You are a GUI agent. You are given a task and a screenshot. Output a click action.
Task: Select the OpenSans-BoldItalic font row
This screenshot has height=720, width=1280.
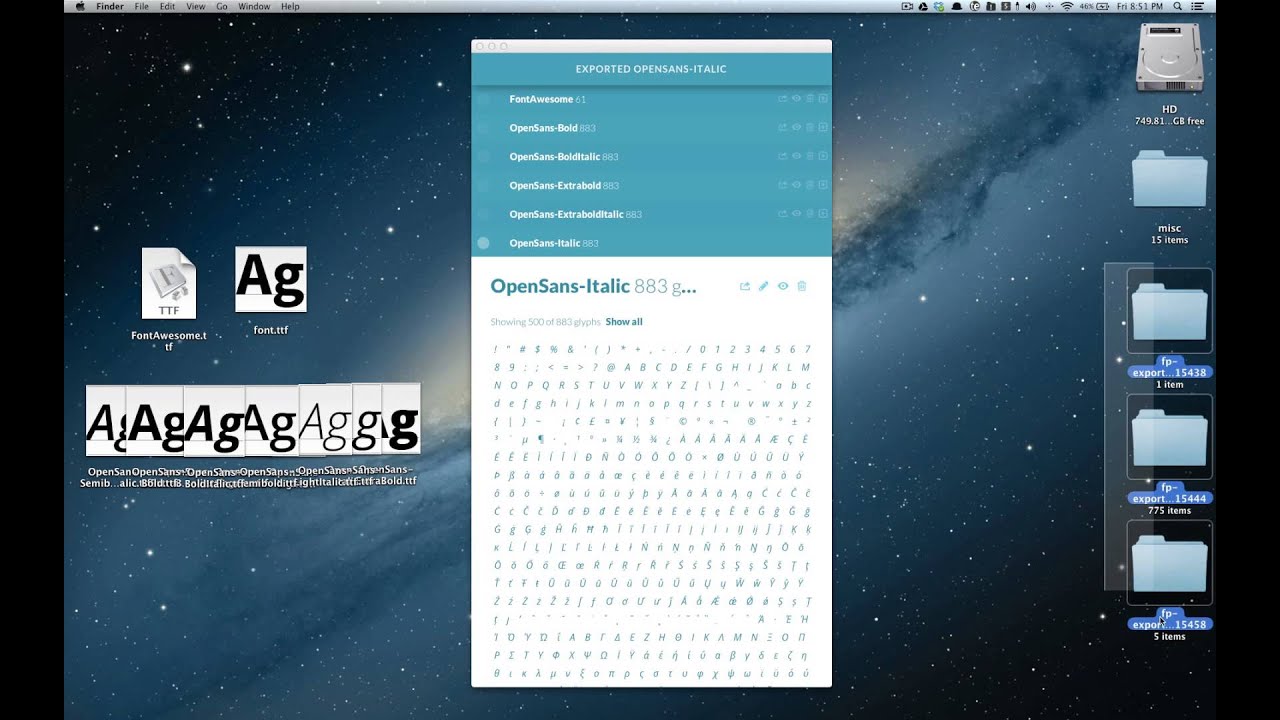coord(651,156)
